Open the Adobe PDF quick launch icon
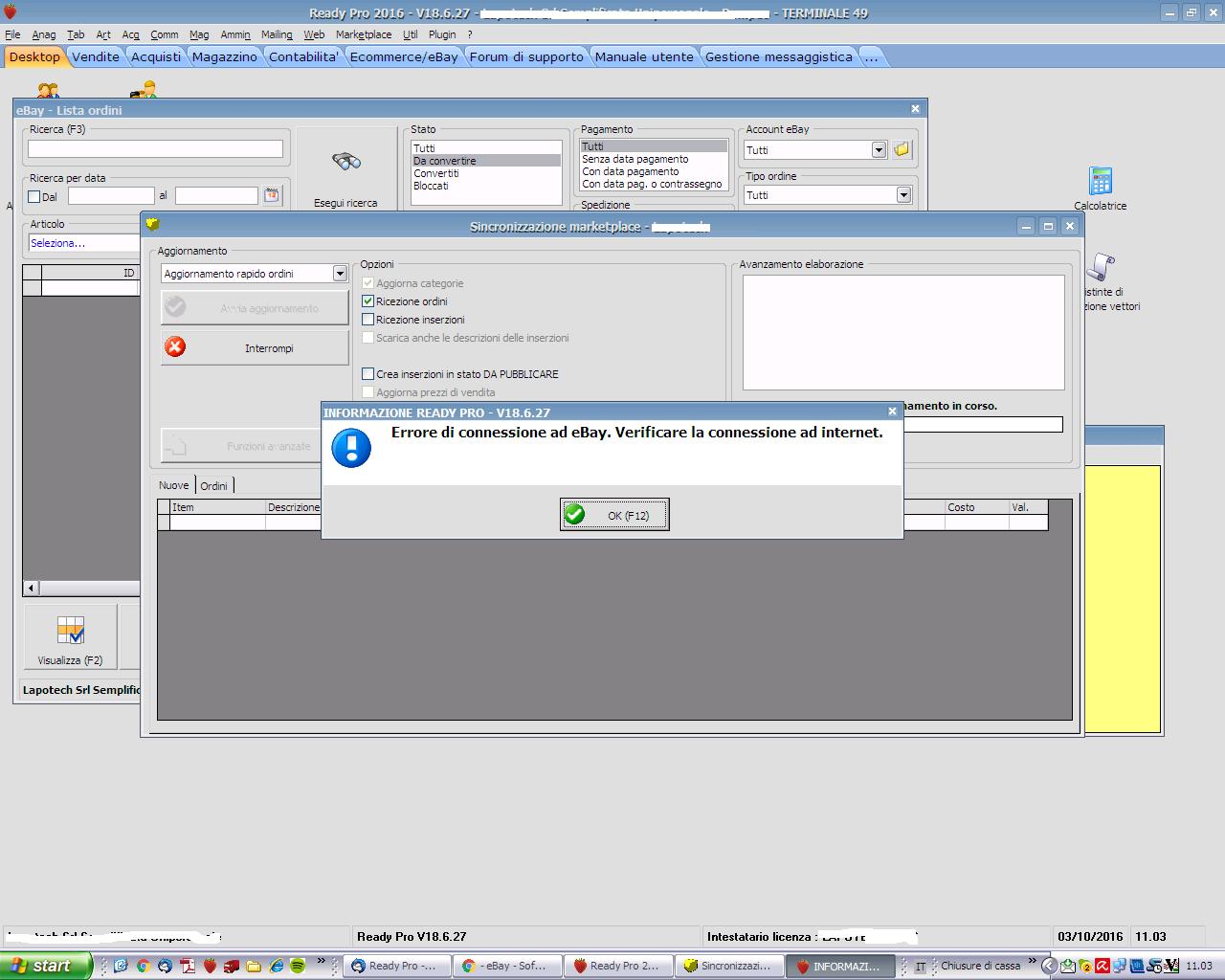This screenshot has width=1225, height=980. (188, 967)
